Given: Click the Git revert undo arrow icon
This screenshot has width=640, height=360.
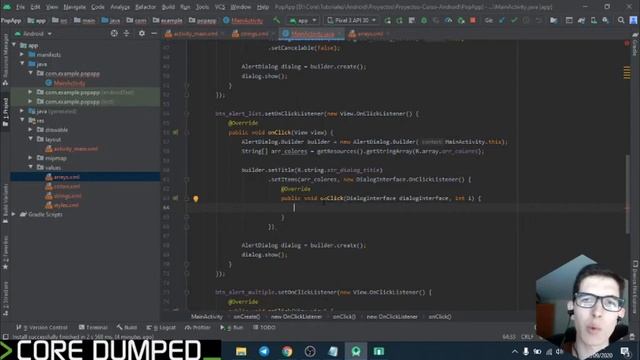Looking at the screenshot, I should tap(539, 20).
